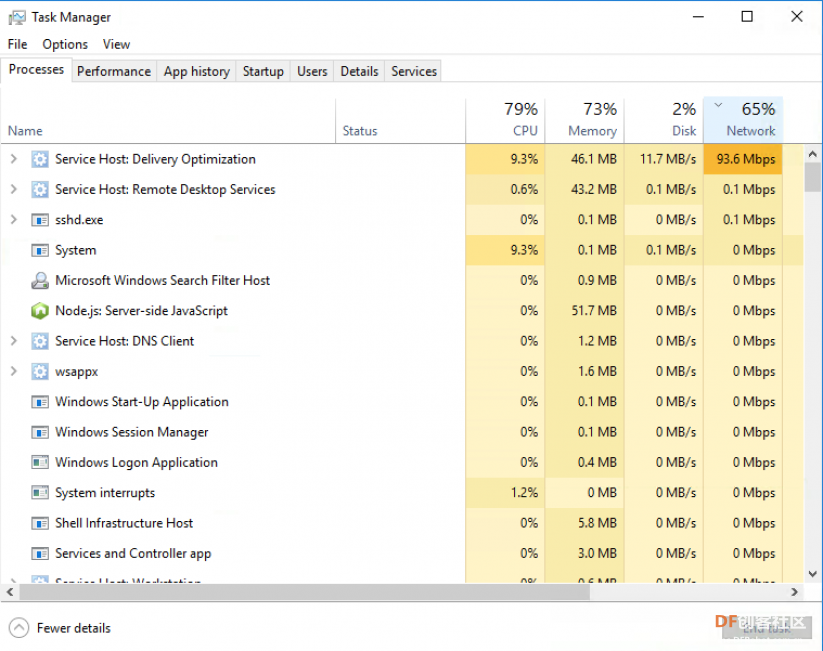This screenshot has height=651, width=823.
Task: Sort by the Network column header
Action: (x=743, y=121)
